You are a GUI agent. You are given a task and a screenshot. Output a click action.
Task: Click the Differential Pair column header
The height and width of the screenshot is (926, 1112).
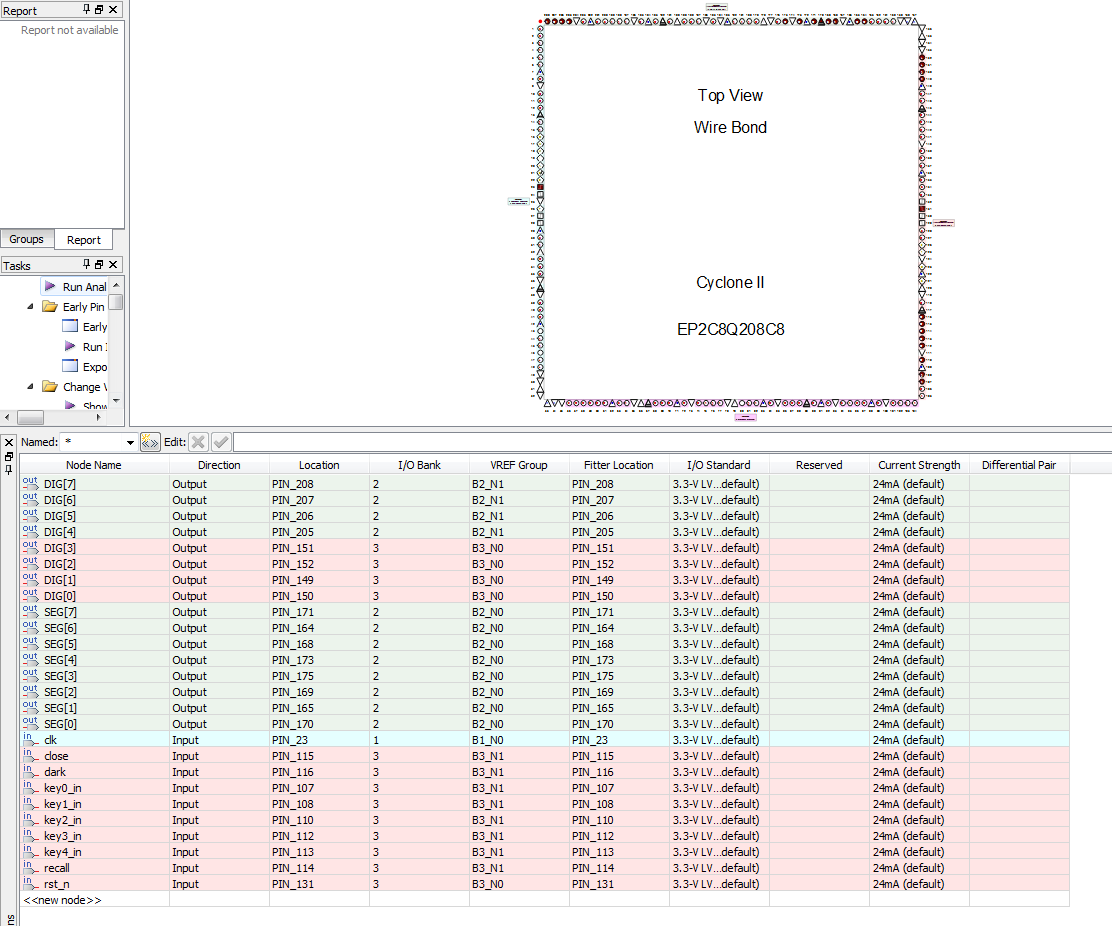[x=1019, y=465]
